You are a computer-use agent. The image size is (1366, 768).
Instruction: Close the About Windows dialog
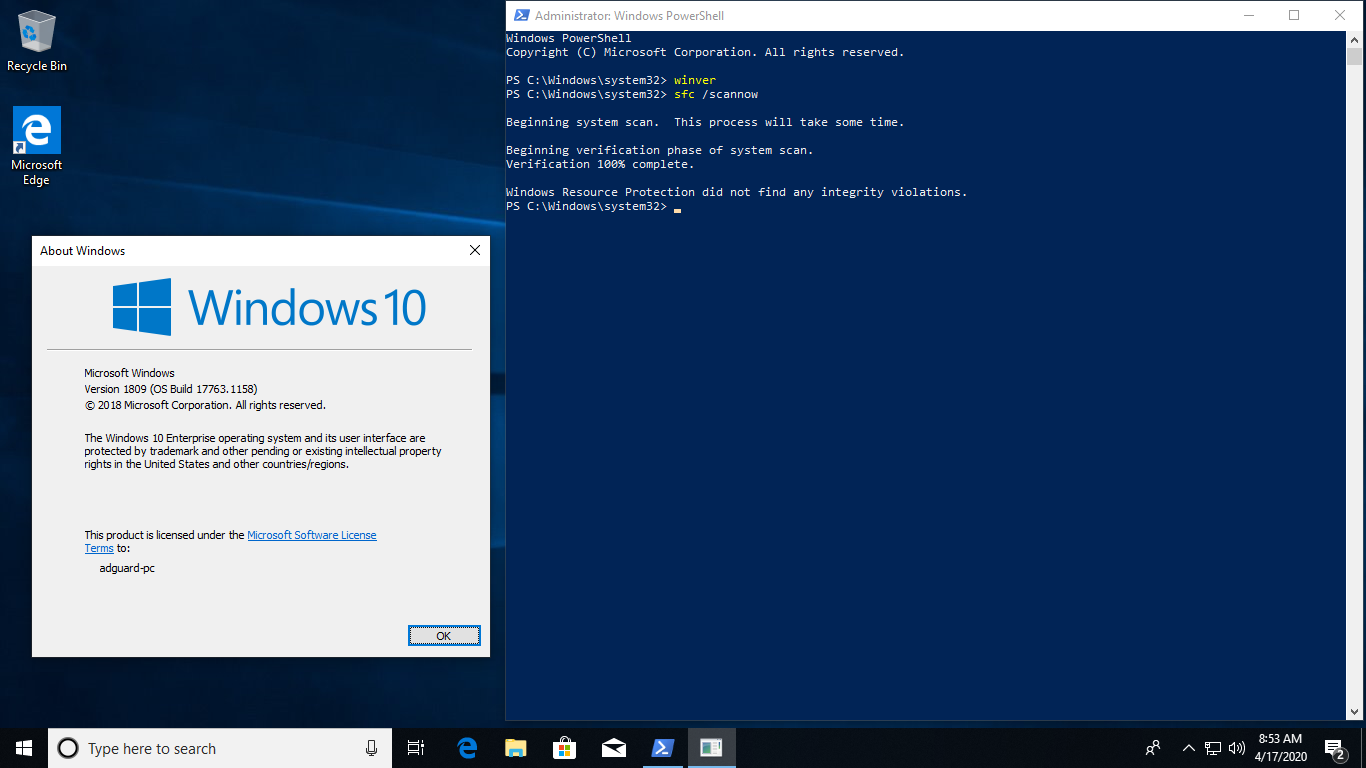[475, 251]
